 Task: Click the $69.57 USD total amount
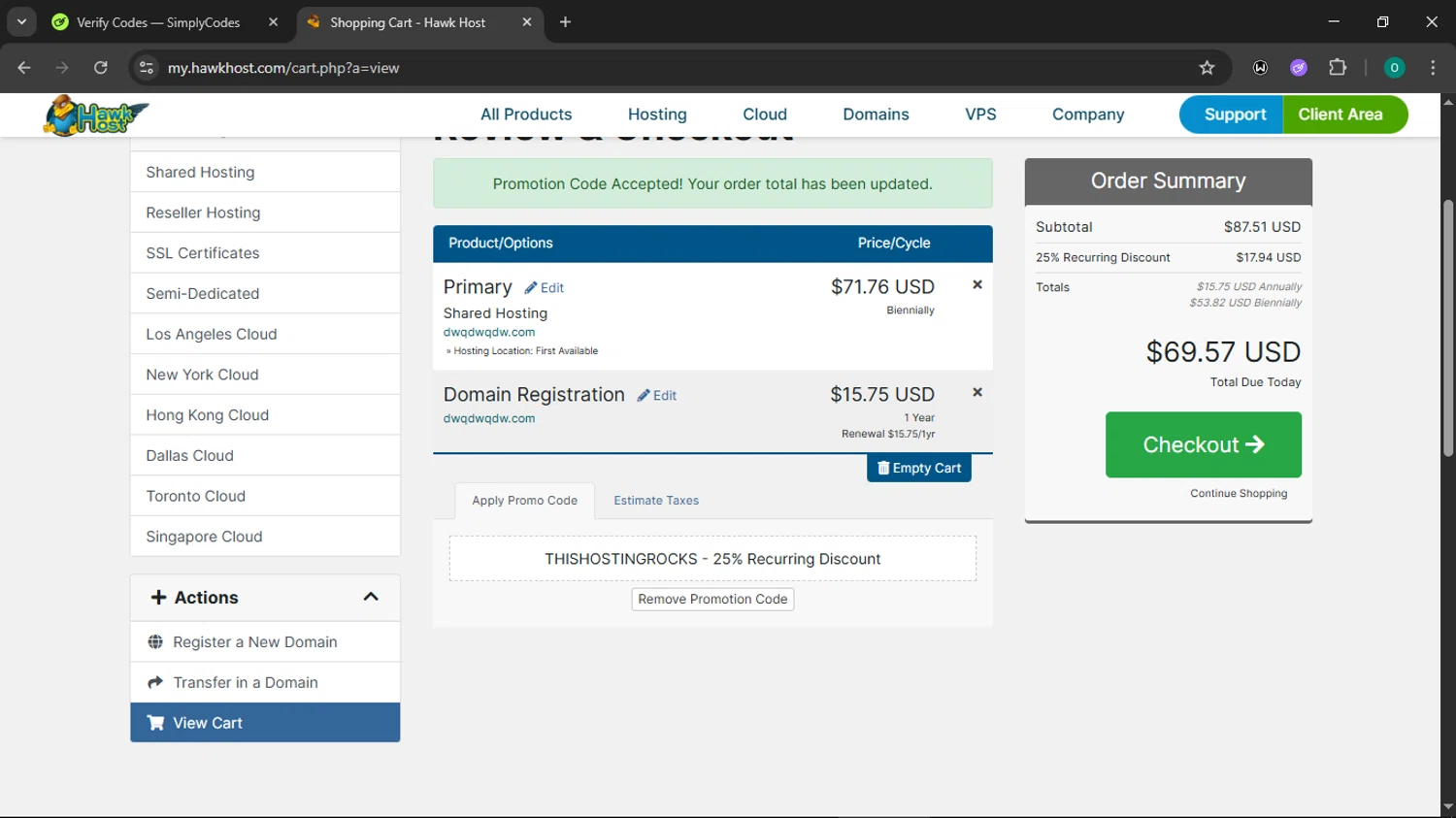tap(1223, 352)
